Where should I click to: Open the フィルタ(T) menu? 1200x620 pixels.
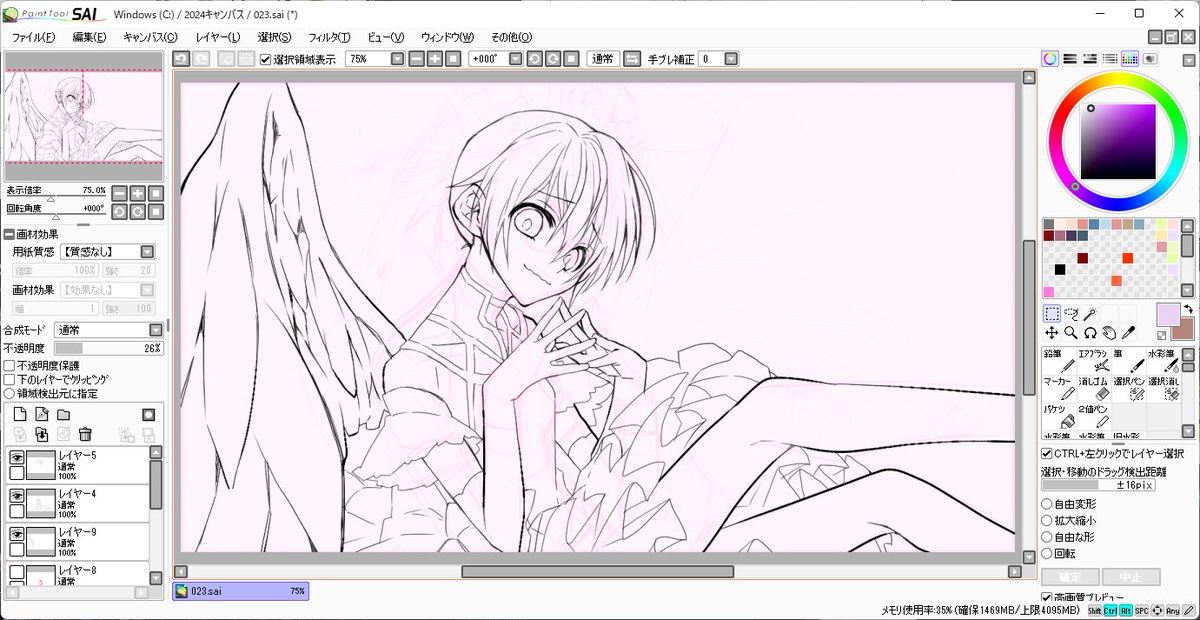pos(329,37)
